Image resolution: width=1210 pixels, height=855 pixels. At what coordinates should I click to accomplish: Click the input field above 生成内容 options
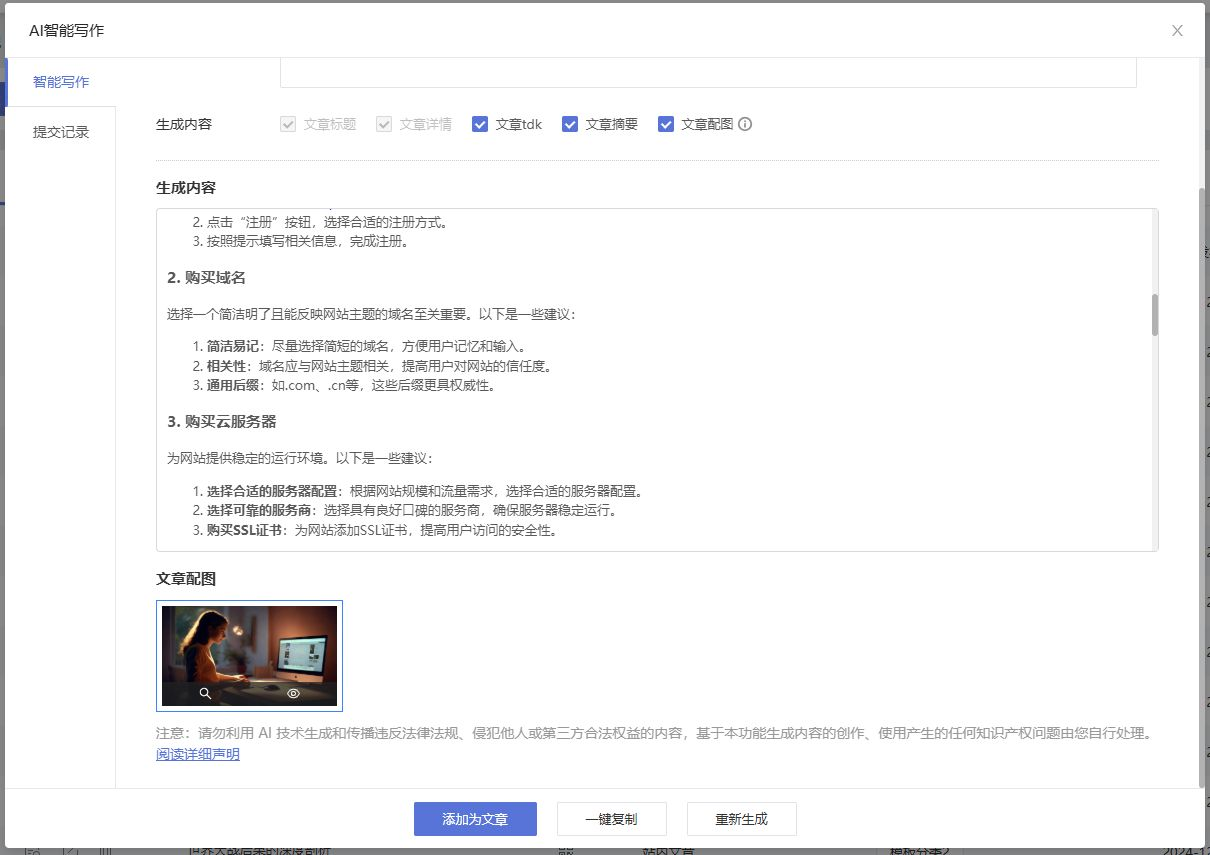tap(707, 73)
